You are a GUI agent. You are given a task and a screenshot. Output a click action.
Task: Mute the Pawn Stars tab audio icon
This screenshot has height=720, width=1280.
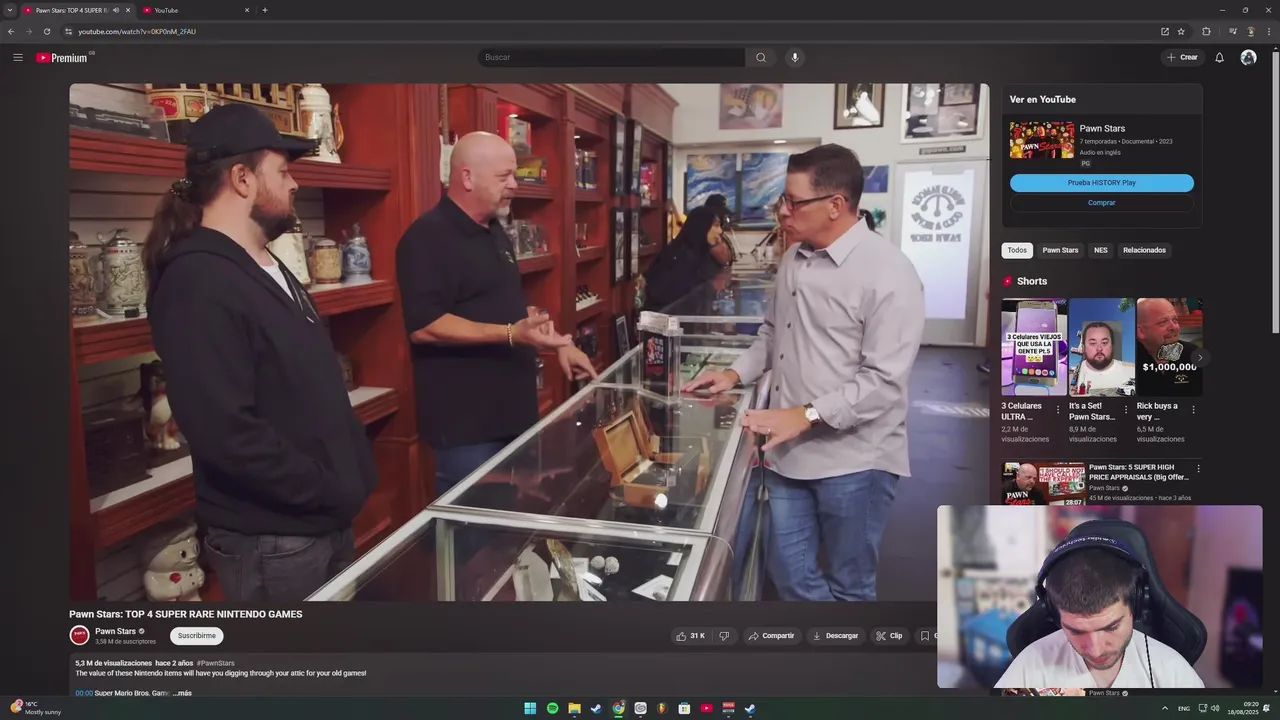point(116,10)
